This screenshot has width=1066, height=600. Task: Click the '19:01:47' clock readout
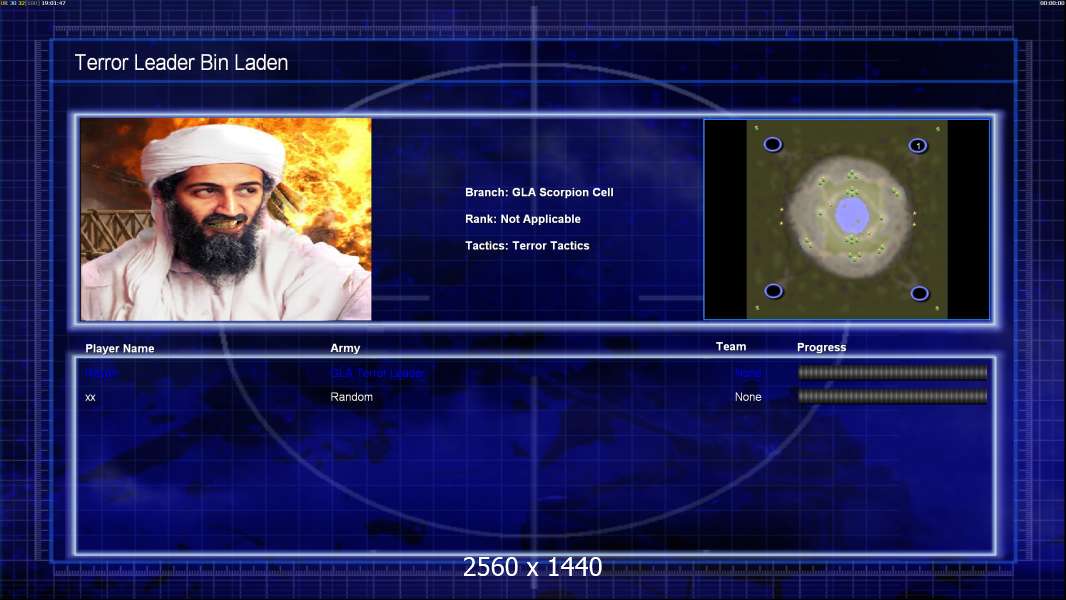(54, 3)
